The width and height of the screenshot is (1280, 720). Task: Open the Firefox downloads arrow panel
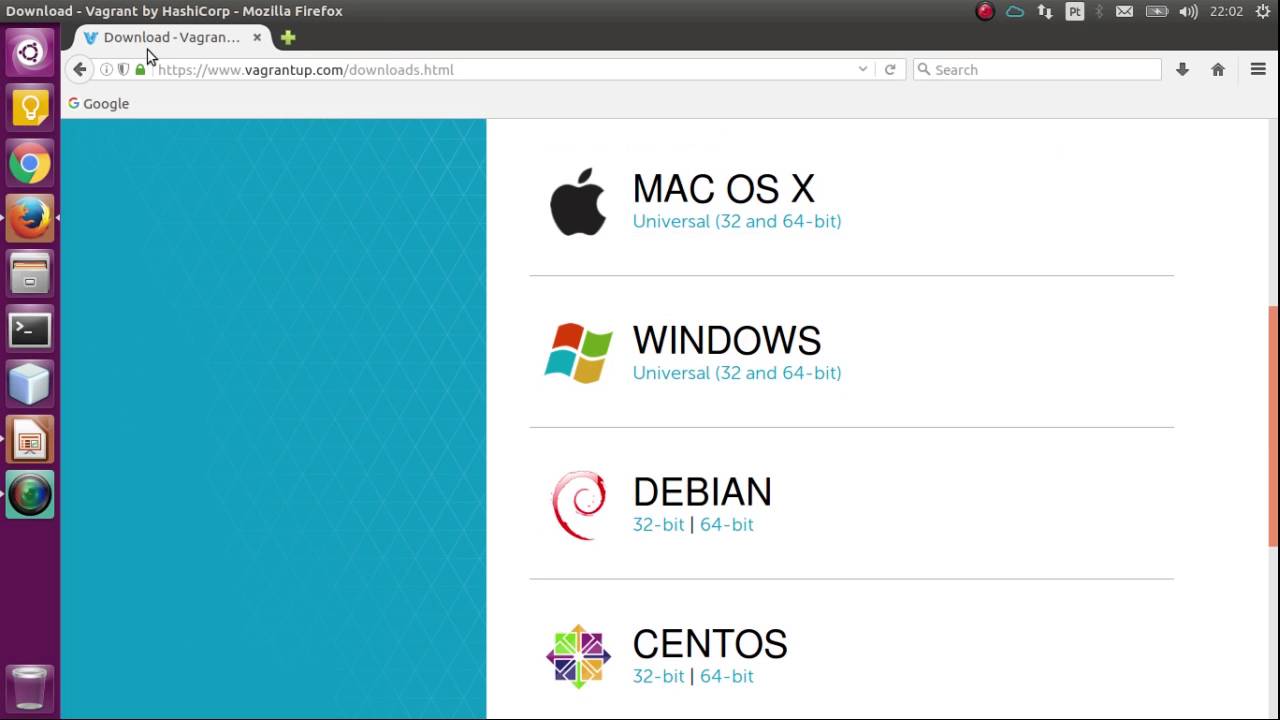point(1182,70)
